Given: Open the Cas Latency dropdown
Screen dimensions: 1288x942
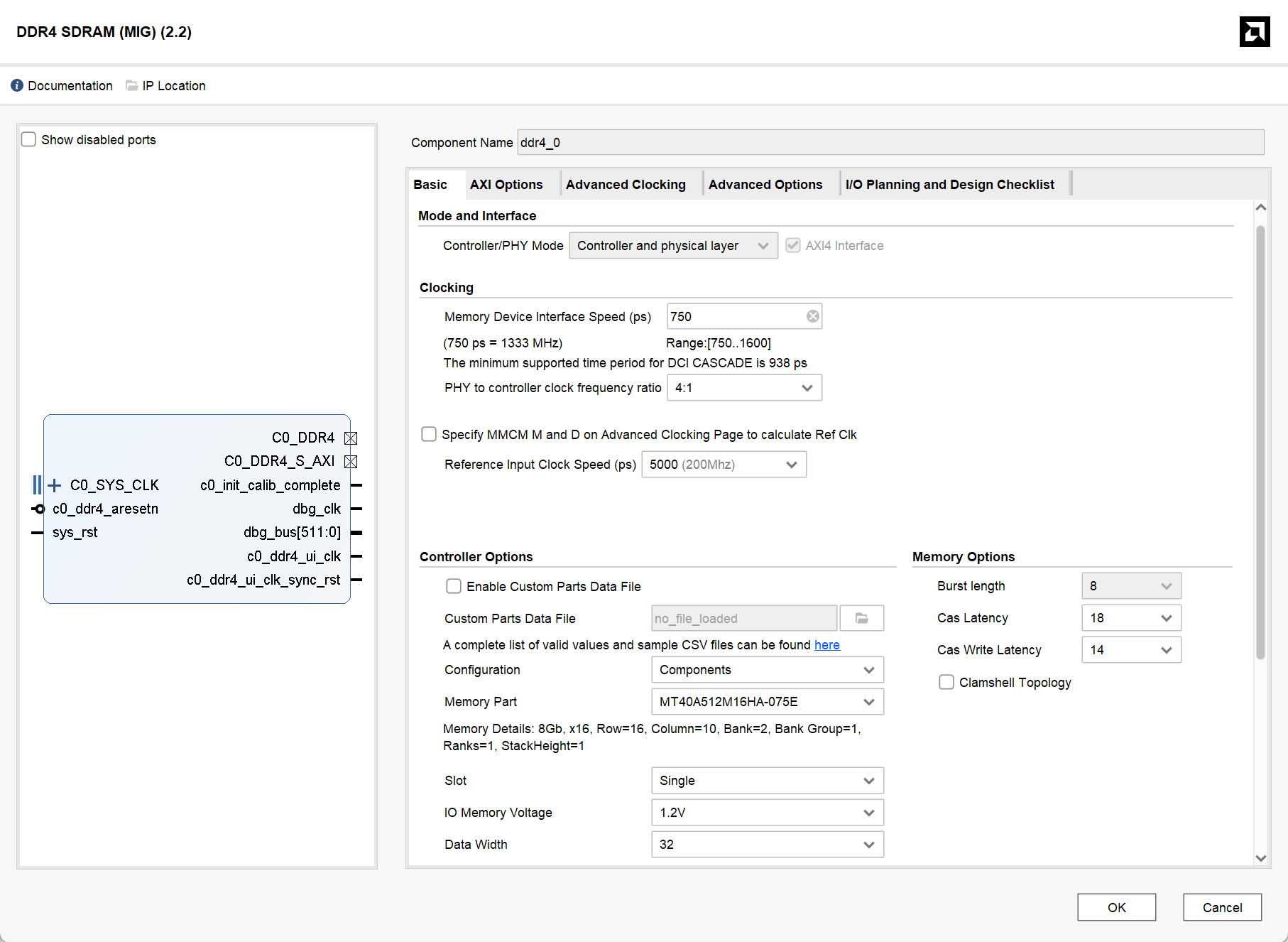Looking at the screenshot, I should tap(1131, 618).
